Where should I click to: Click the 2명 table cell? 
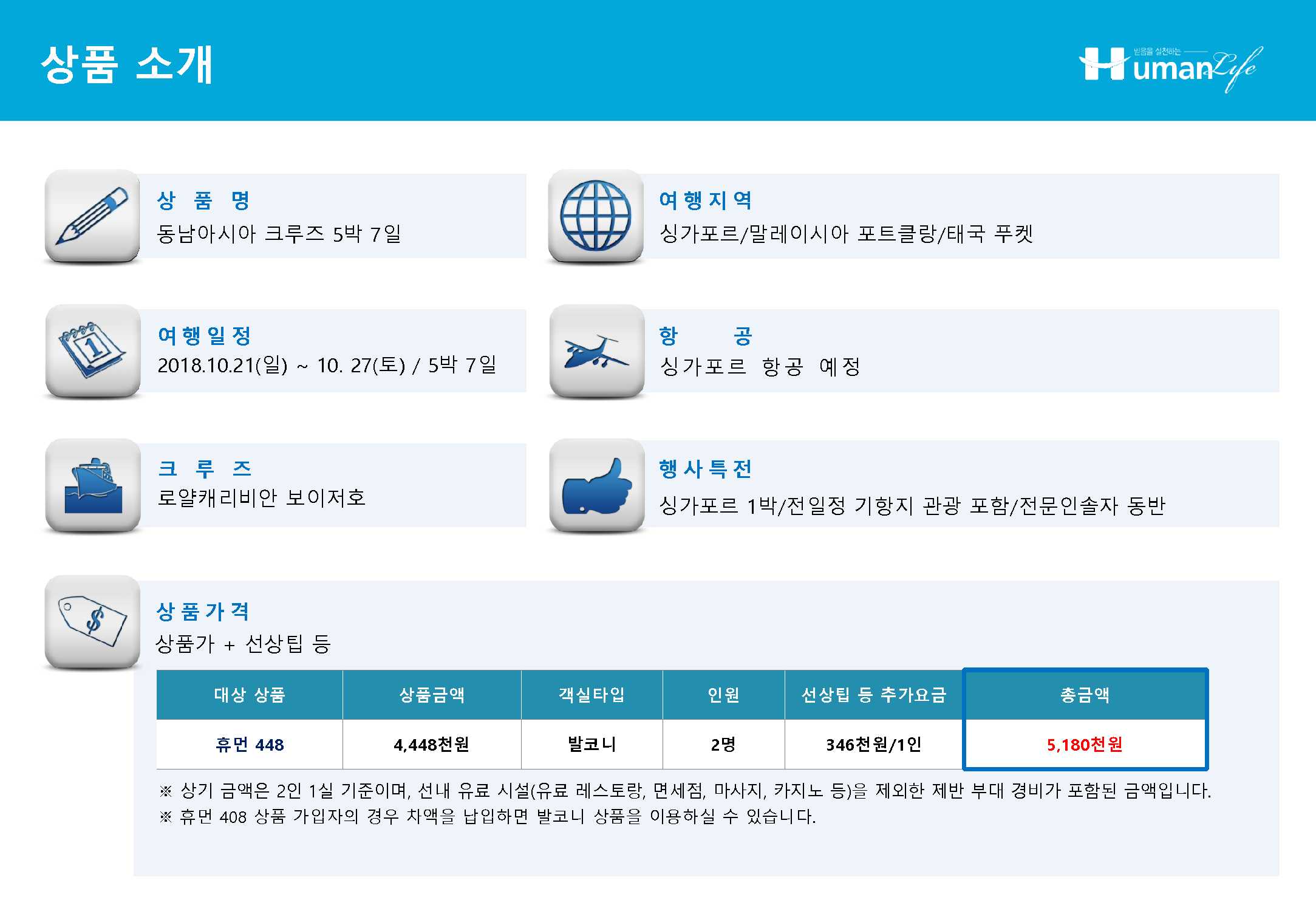723,745
